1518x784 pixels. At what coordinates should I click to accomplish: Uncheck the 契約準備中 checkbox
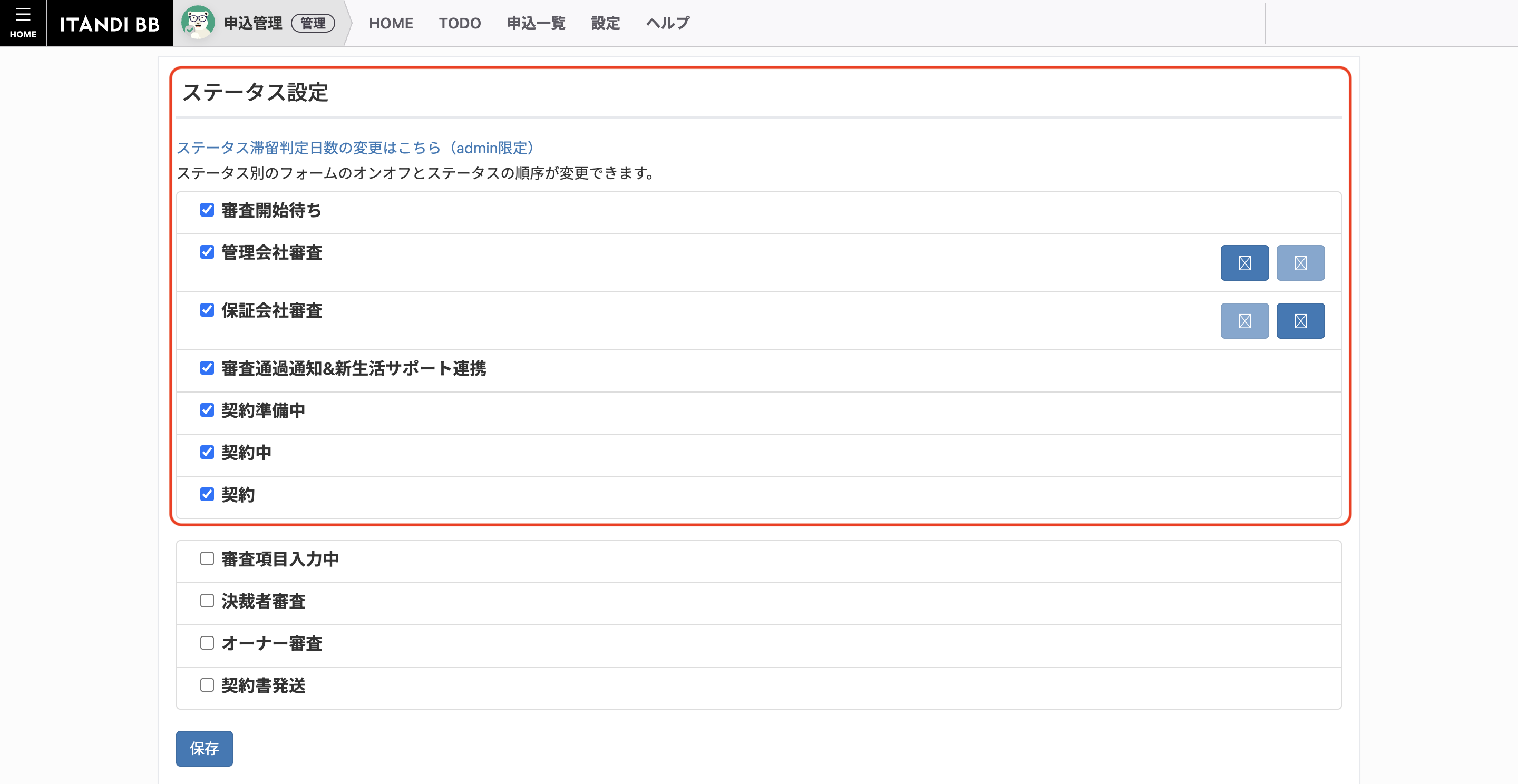click(207, 410)
